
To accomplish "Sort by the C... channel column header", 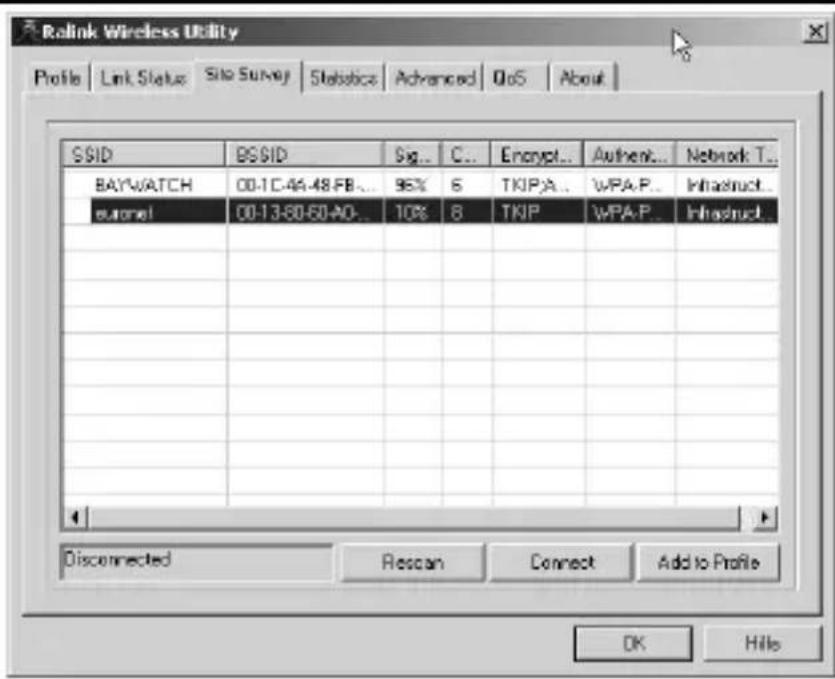I will click(465, 155).
